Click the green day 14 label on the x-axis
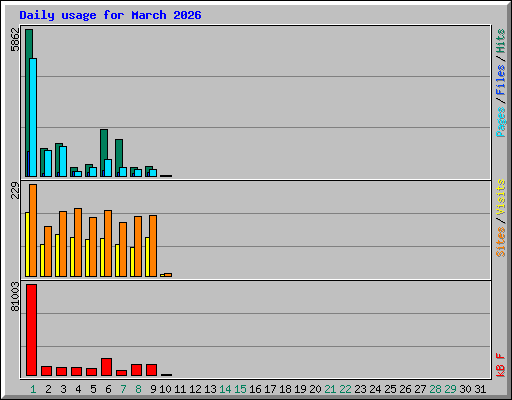The image size is (512, 400). coord(225,389)
